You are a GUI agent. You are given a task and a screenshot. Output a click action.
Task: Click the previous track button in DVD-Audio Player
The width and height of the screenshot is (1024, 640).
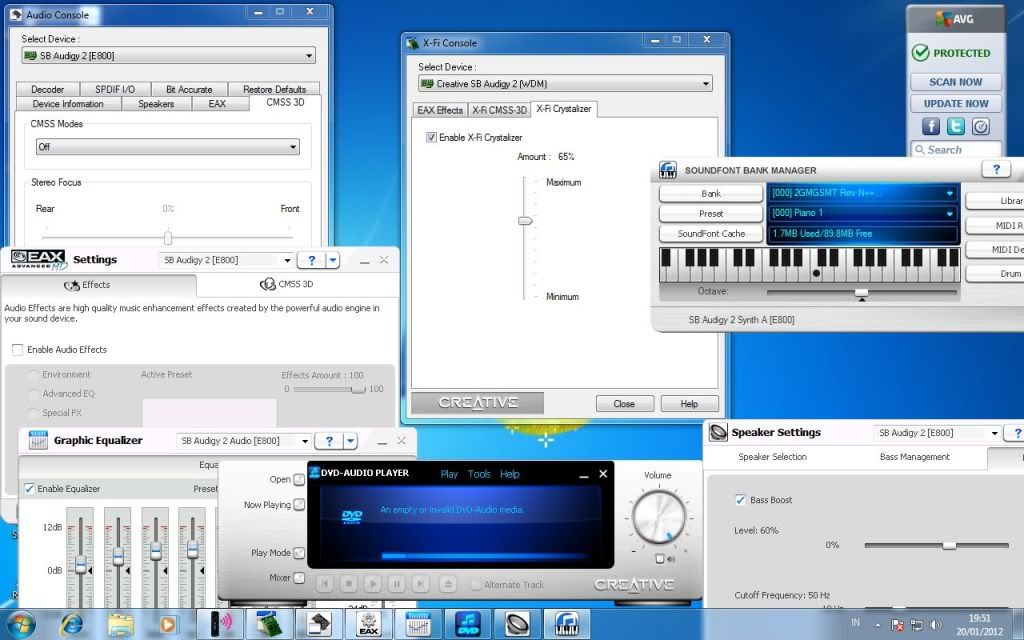(325, 584)
